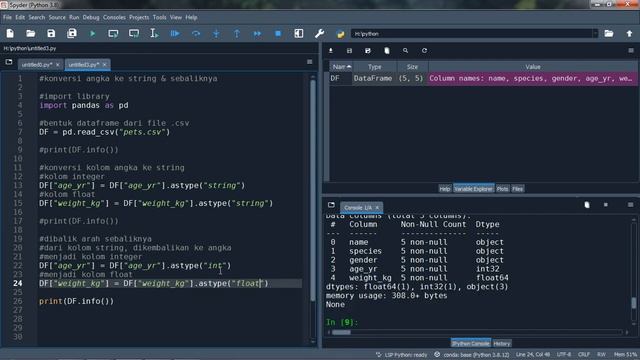Continue execution until next breakpoint
This screenshot has height=360, width=640.
[x=257, y=33]
